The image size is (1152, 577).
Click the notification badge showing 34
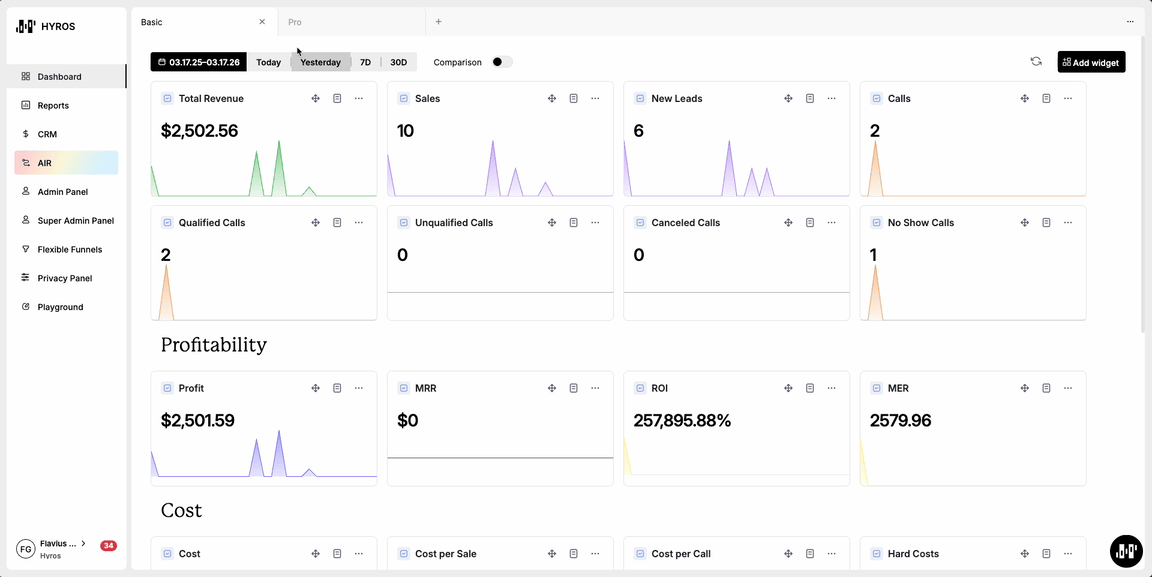[108, 546]
